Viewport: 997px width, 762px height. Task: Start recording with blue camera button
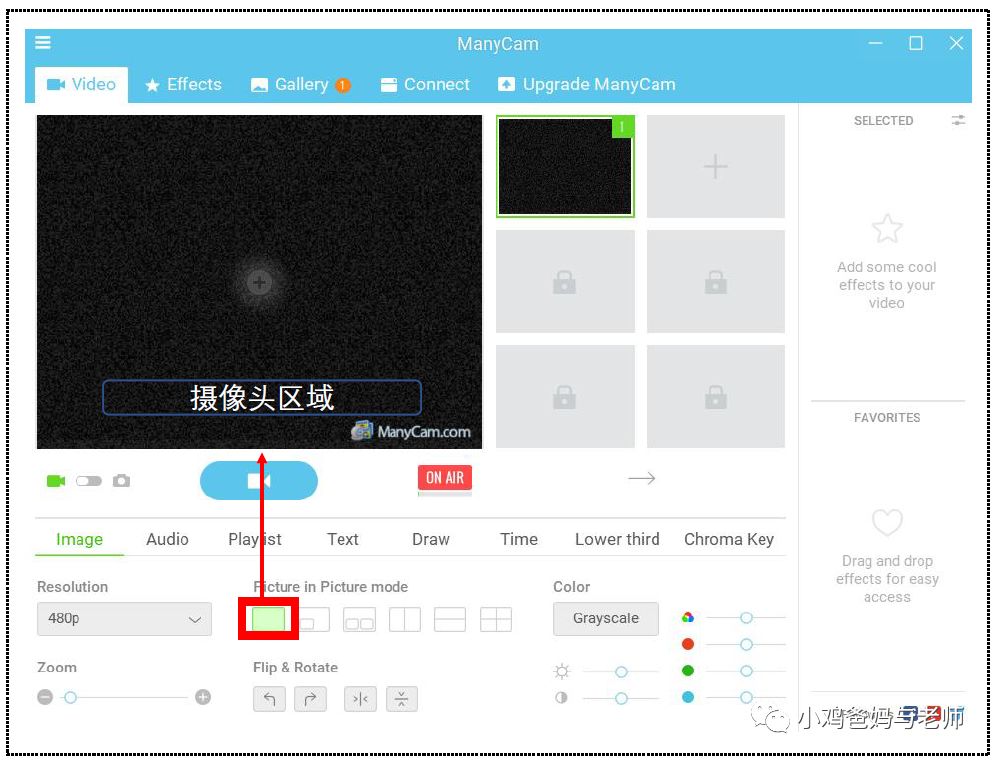(258, 481)
